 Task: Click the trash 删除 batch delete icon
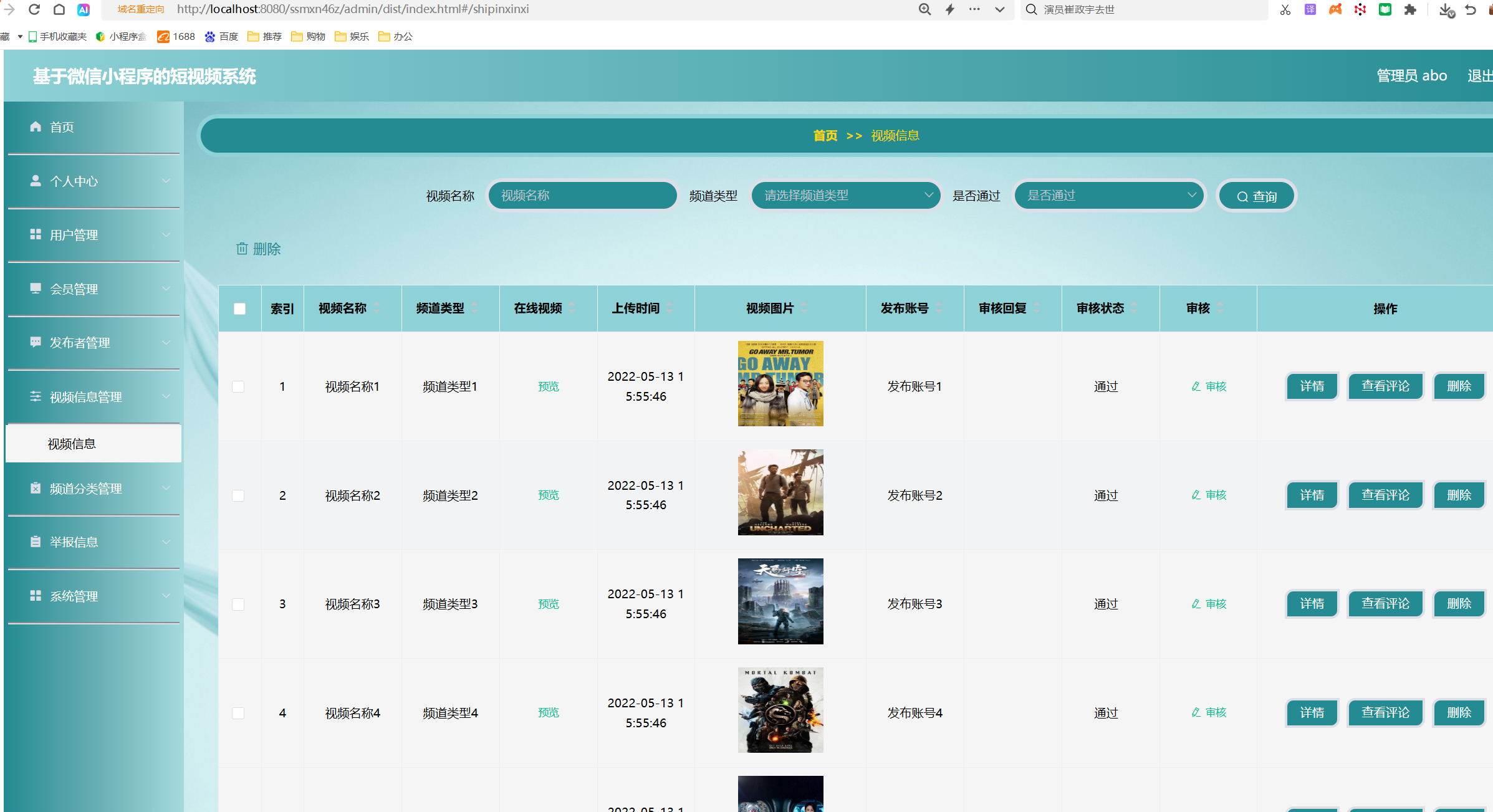pyautogui.click(x=242, y=249)
